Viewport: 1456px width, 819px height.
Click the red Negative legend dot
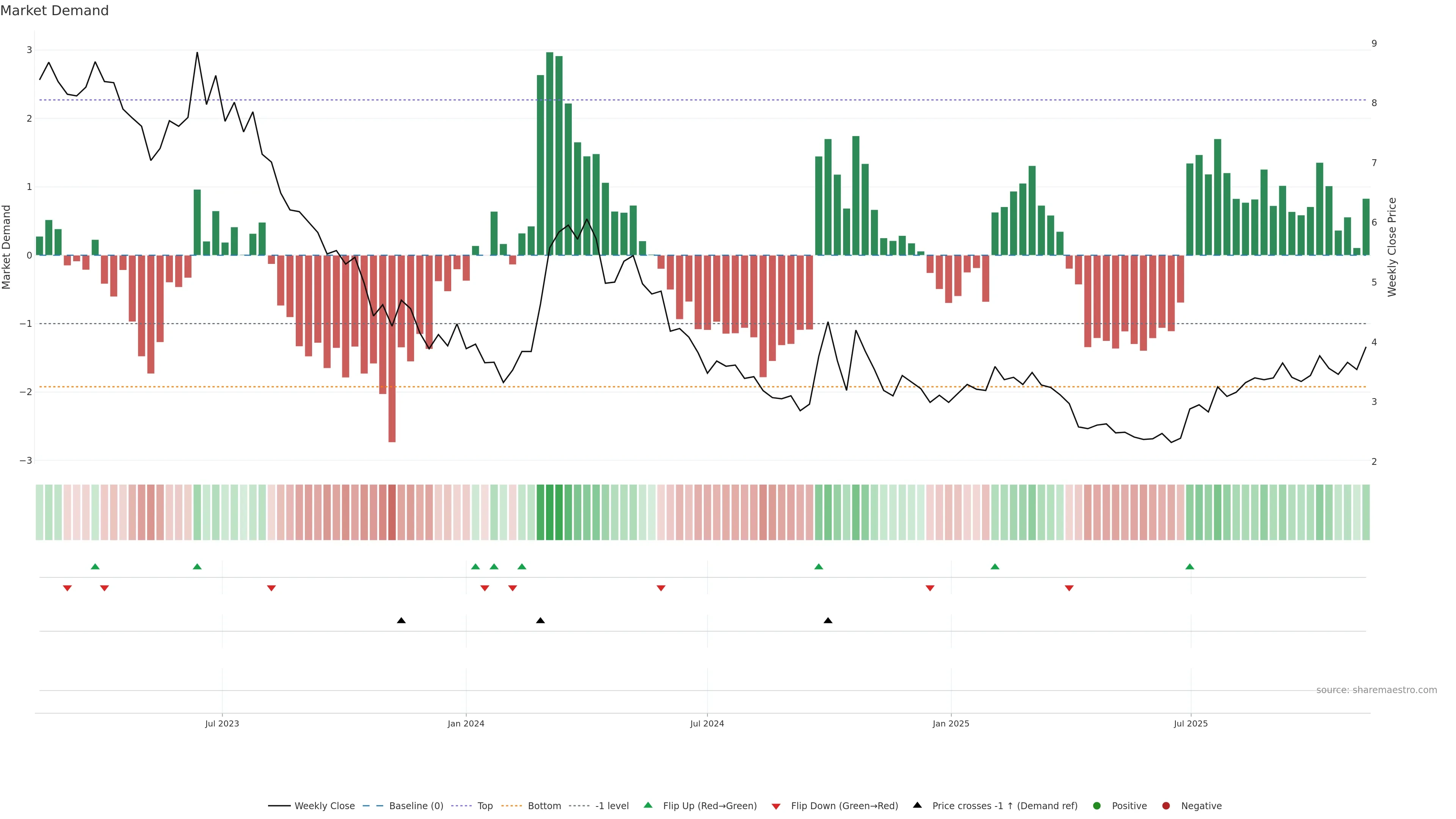click(1166, 806)
